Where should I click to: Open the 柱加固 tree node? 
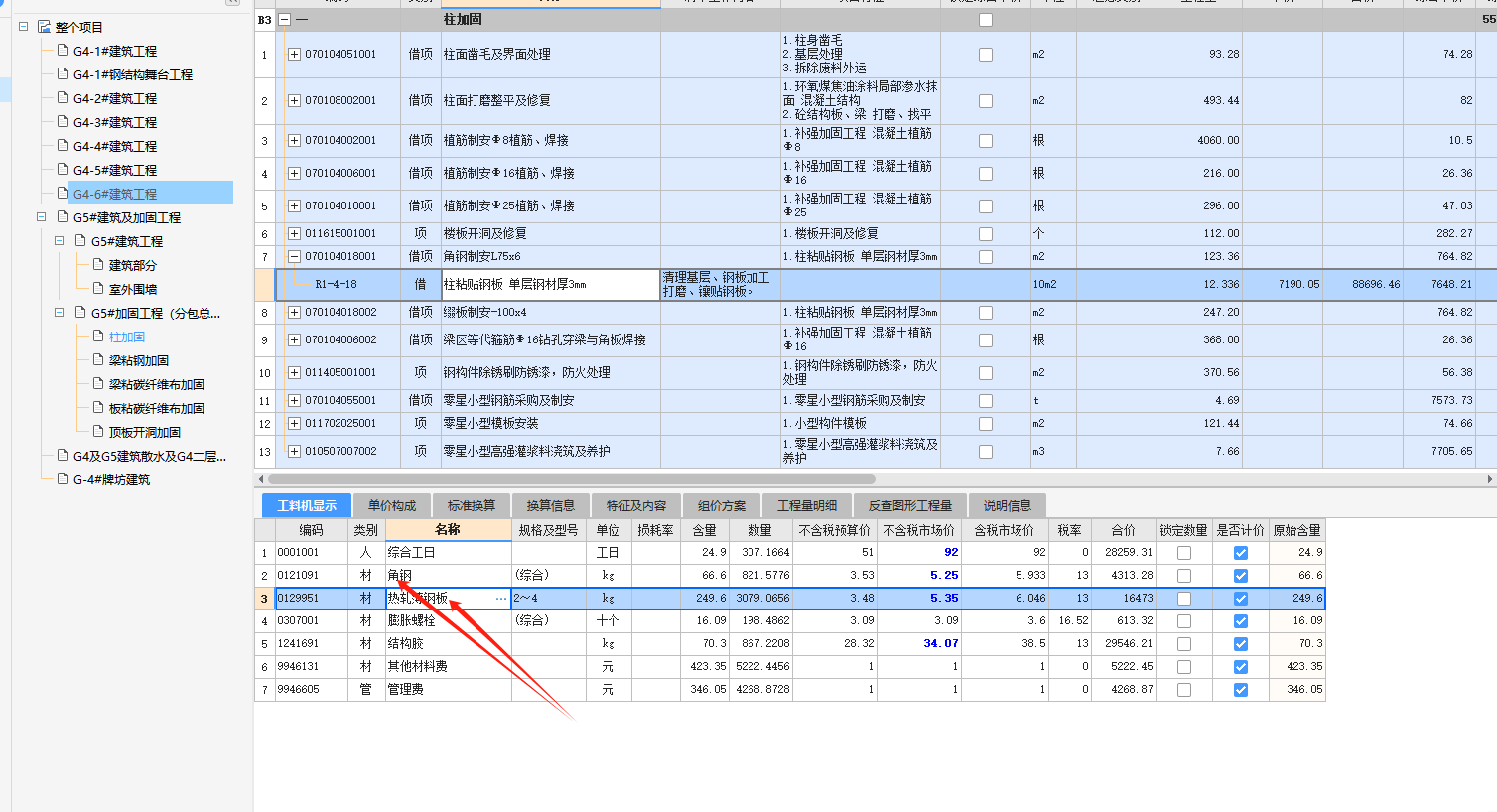127,337
